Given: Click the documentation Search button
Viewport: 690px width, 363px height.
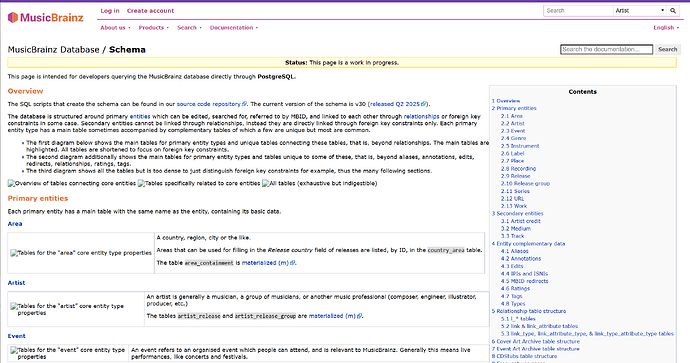Looking at the screenshot, I should coord(668,49).
